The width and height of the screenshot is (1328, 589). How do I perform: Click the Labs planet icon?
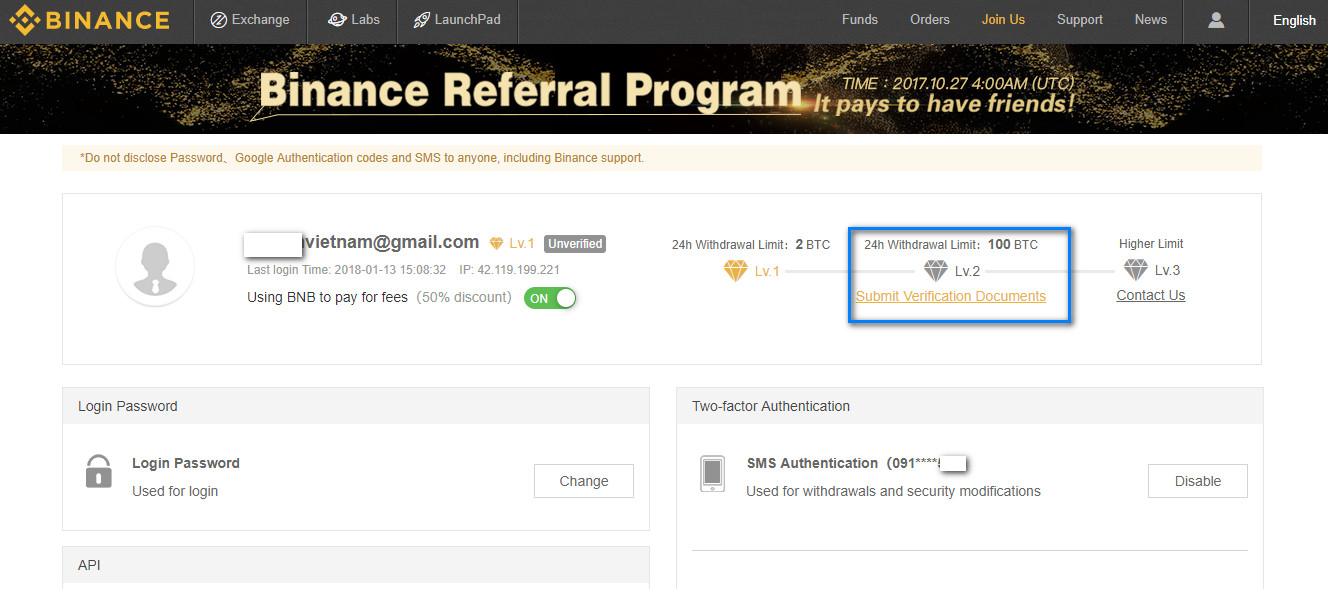pos(337,20)
